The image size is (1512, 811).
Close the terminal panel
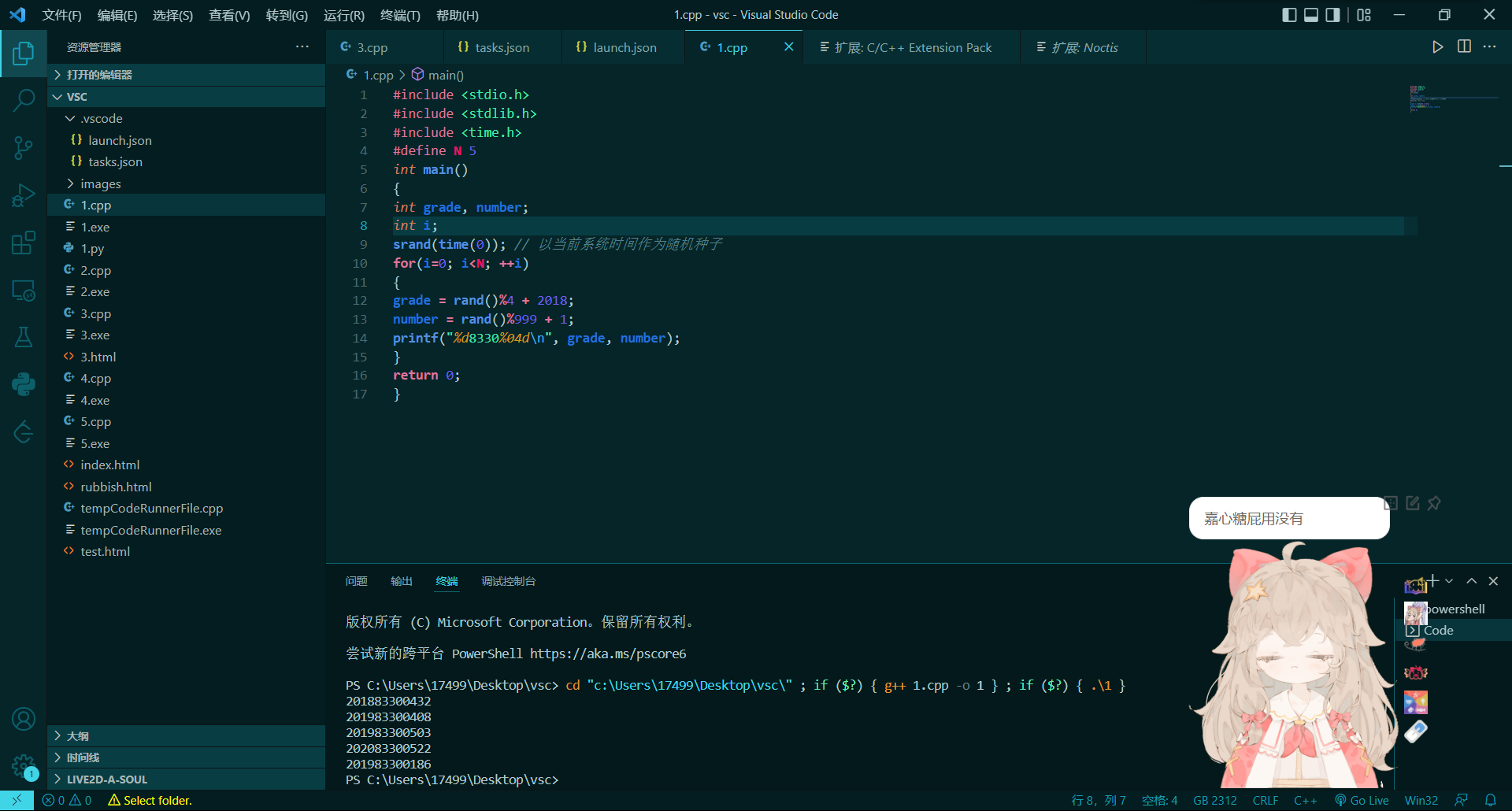pyautogui.click(x=1493, y=581)
